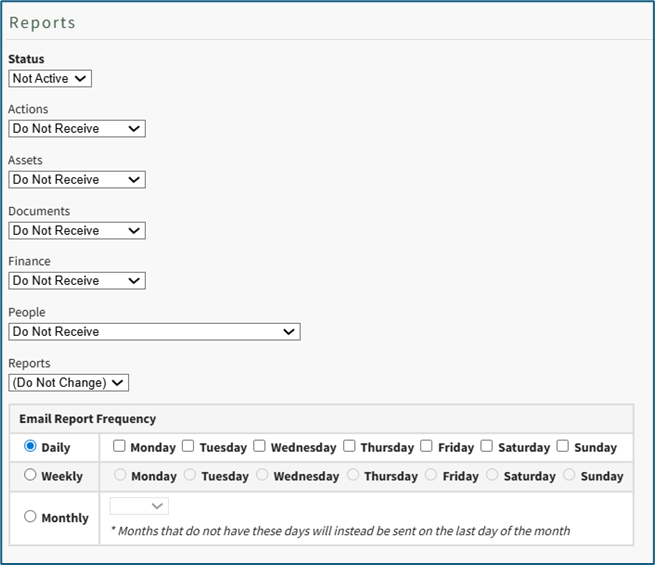Select the Weekly frequency radio button
Image resolution: width=655 pixels, height=565 pixels.
tap(30, 475)
